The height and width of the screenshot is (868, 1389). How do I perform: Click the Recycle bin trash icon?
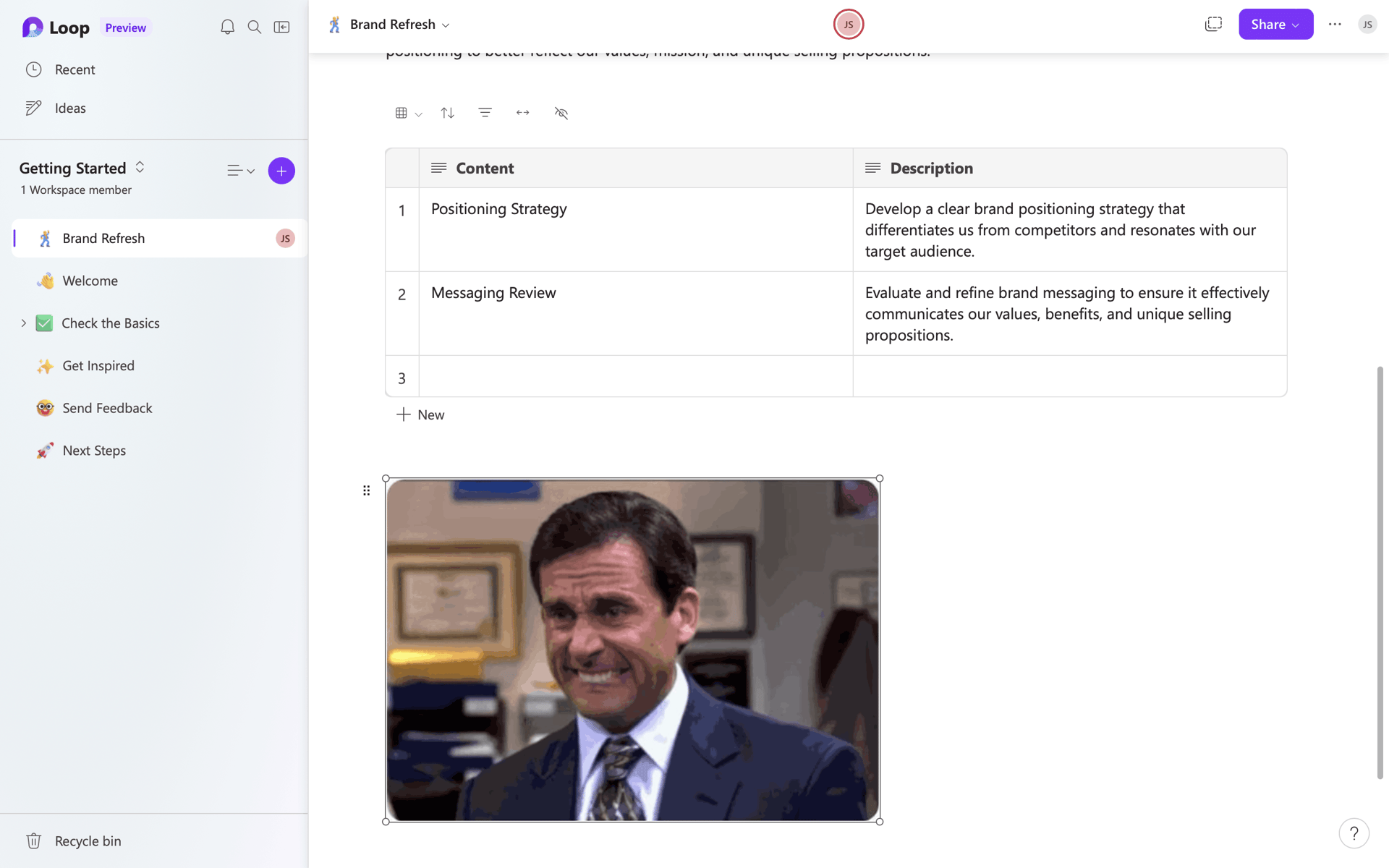click(x=34, y=841)
